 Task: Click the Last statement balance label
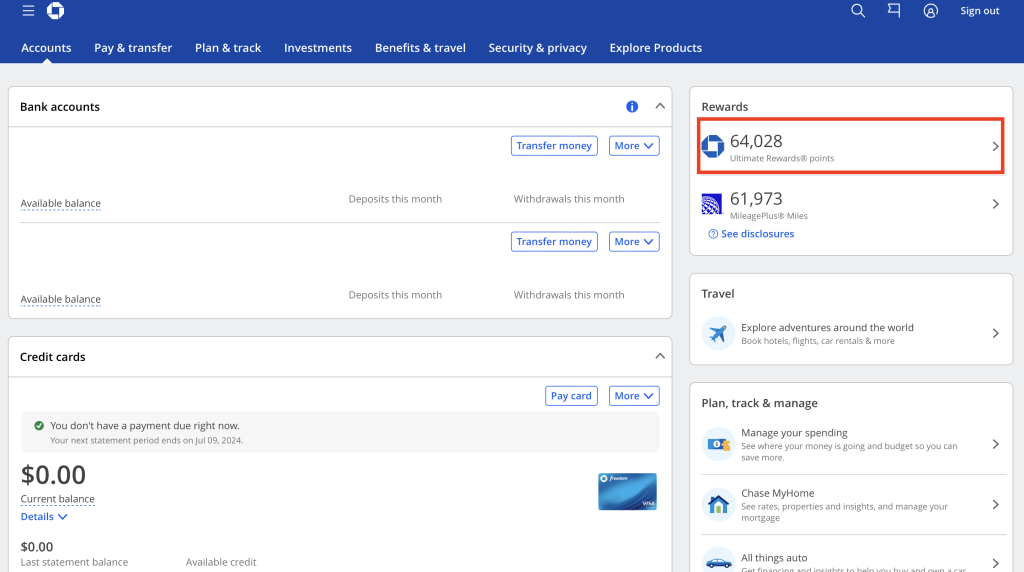click(74, 562)
